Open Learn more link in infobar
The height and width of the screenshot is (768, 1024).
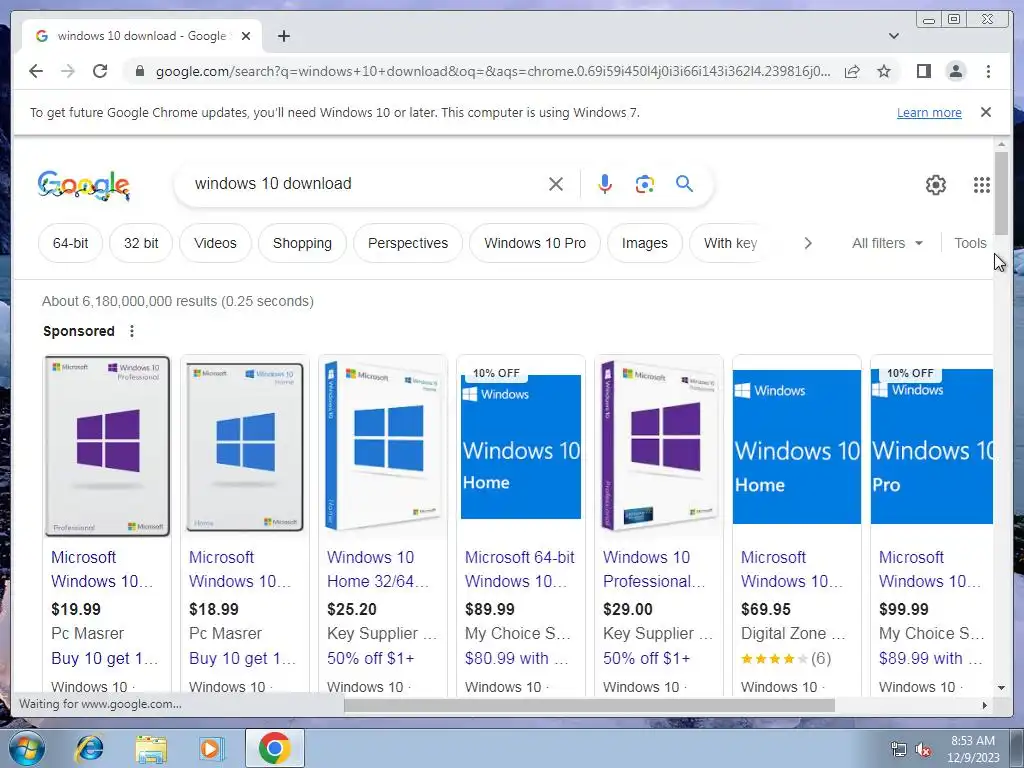tap(929, 112)
